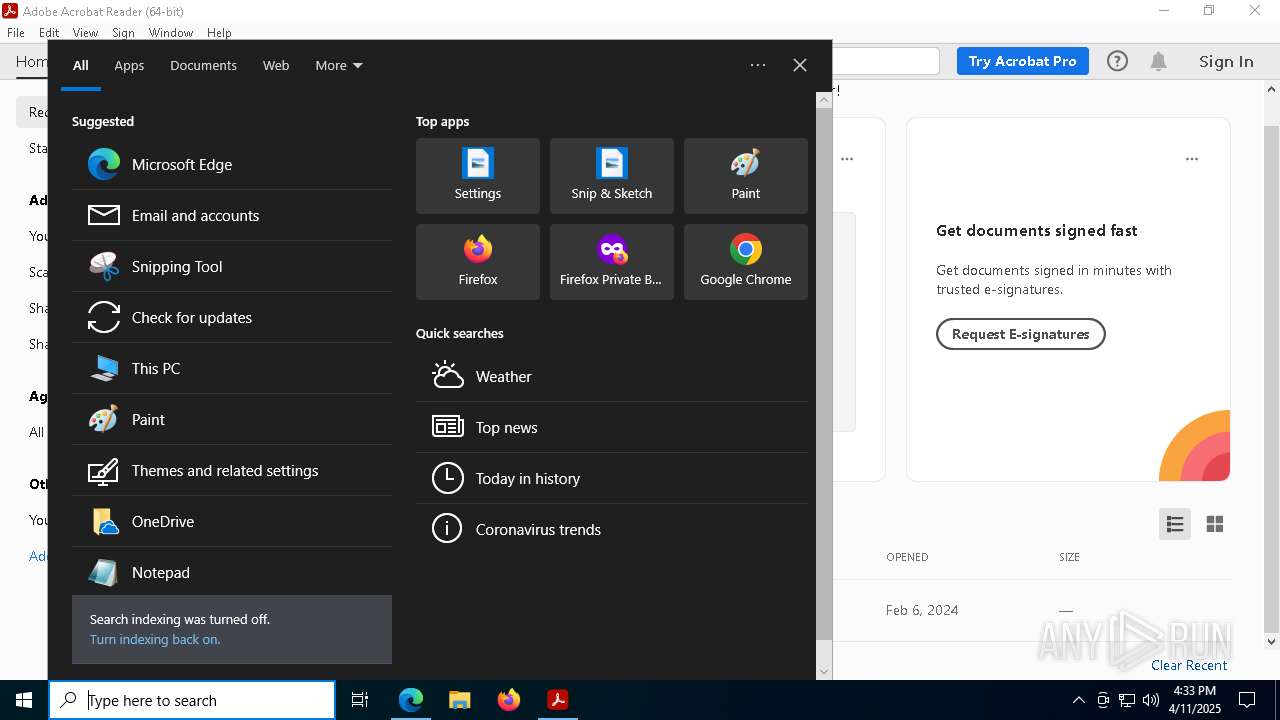This screenshot has width=1280, height=720.
Task: Open volume control in system tray
Action: click(1151, 700)
